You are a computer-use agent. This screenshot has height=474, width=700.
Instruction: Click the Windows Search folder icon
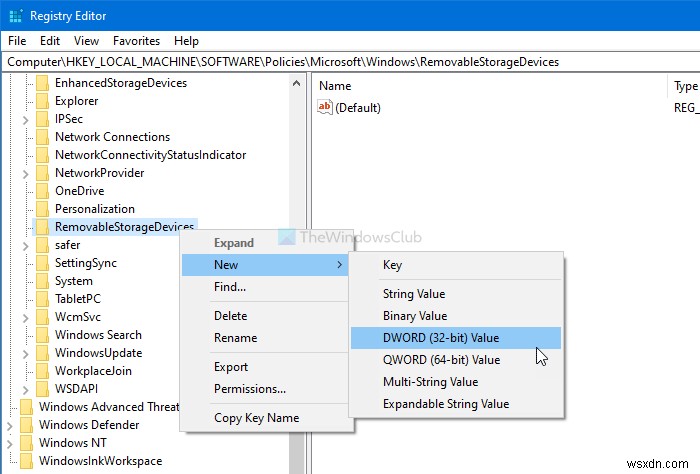pyautogui.click(x=42, y=335)
